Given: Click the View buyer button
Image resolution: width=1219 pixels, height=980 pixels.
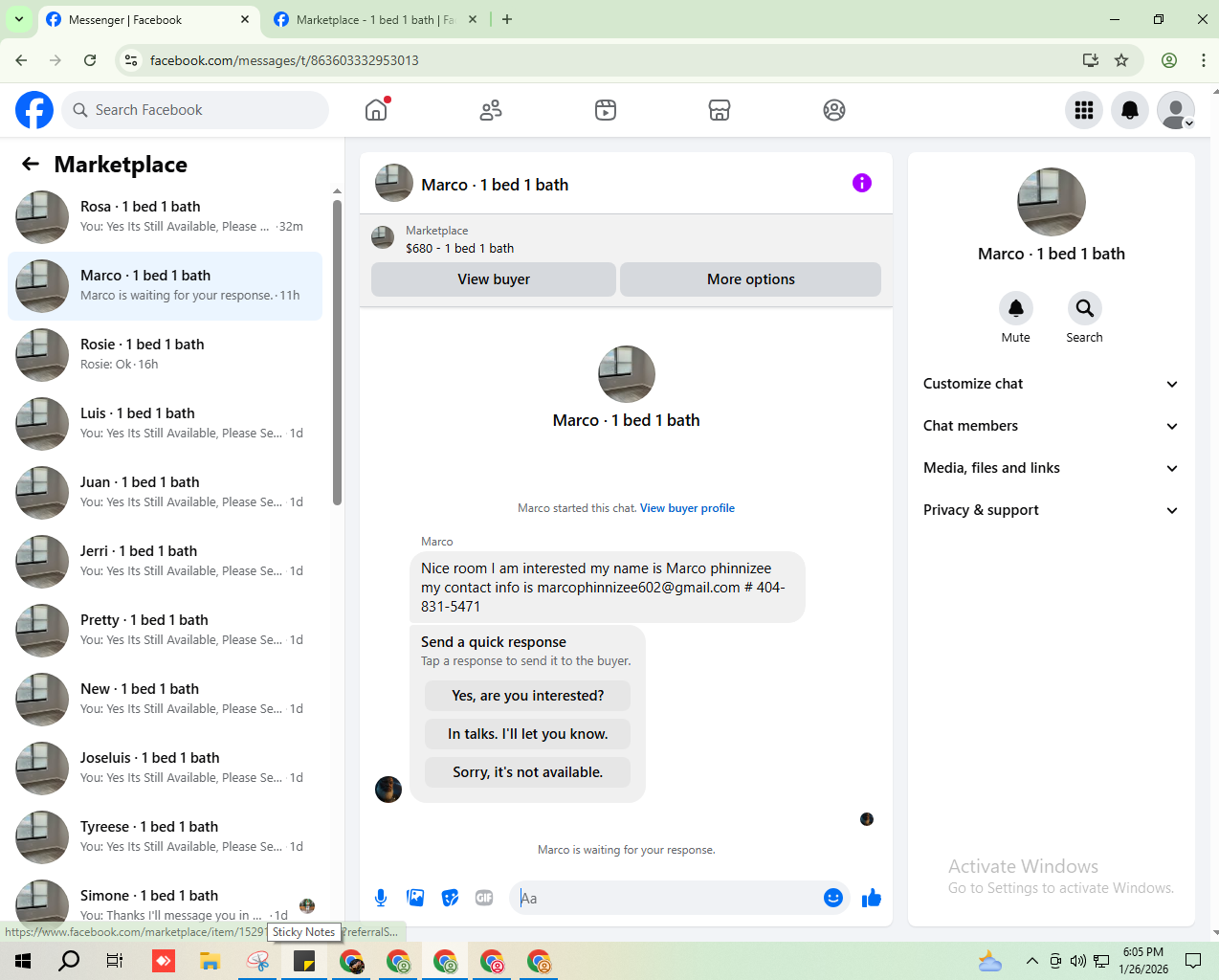Looking at the screenshot, I should [494, 279].
